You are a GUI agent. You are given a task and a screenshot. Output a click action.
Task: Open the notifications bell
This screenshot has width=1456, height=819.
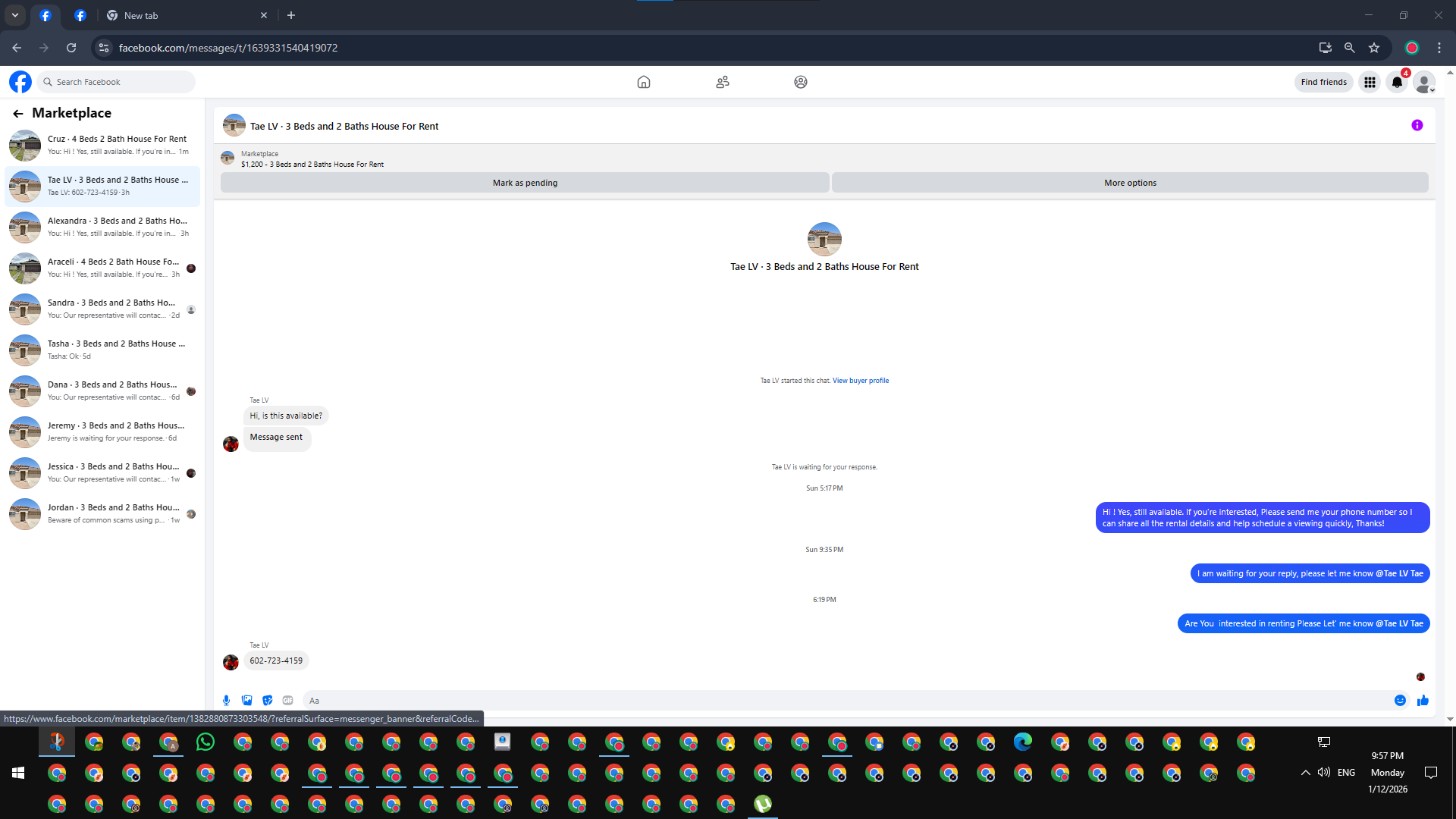pyautogui.click(x=1397, y=82)
